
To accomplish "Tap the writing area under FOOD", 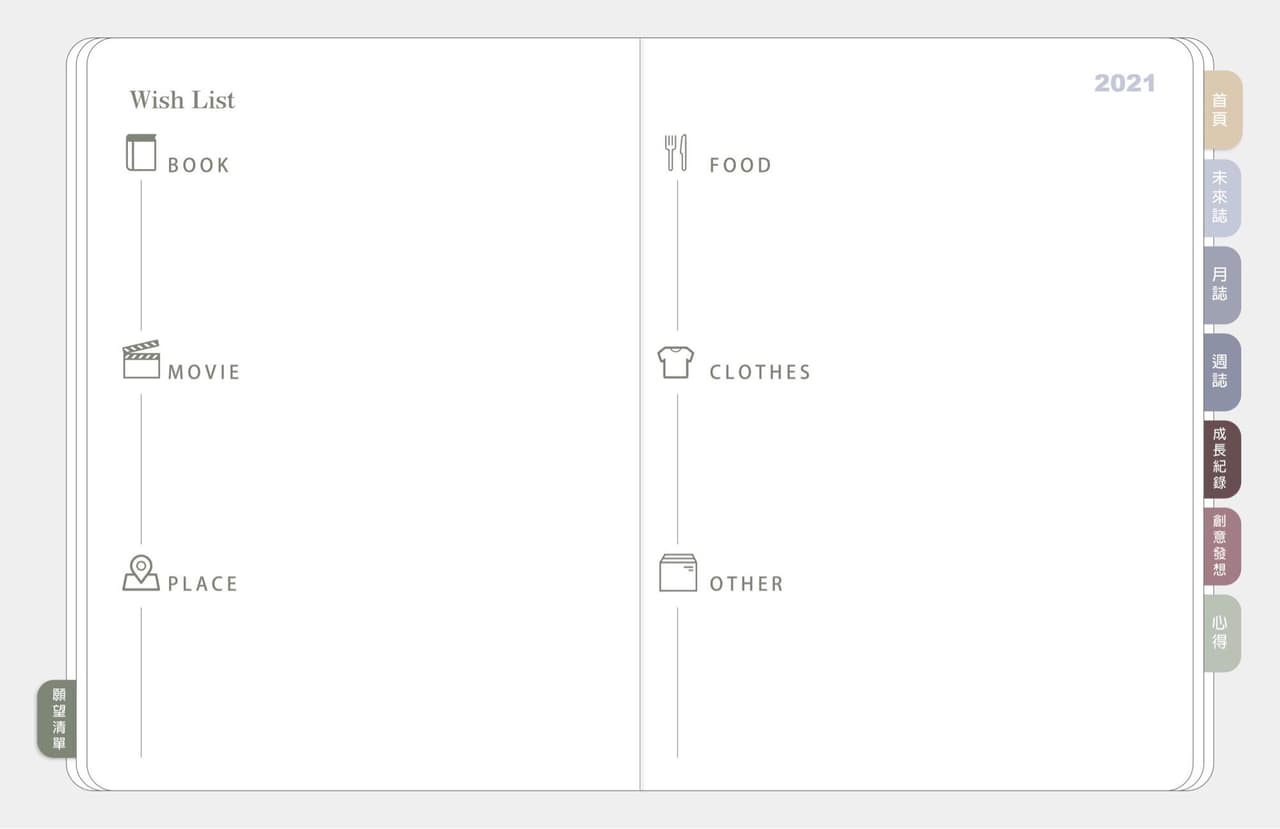I will coord(920,255).
